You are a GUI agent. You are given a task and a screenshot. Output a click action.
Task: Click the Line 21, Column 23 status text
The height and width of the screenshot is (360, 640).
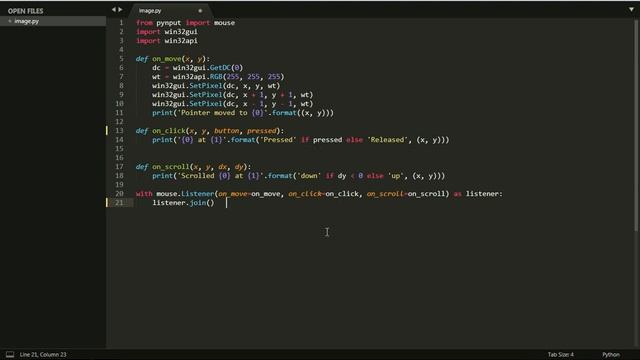(43, 354)
